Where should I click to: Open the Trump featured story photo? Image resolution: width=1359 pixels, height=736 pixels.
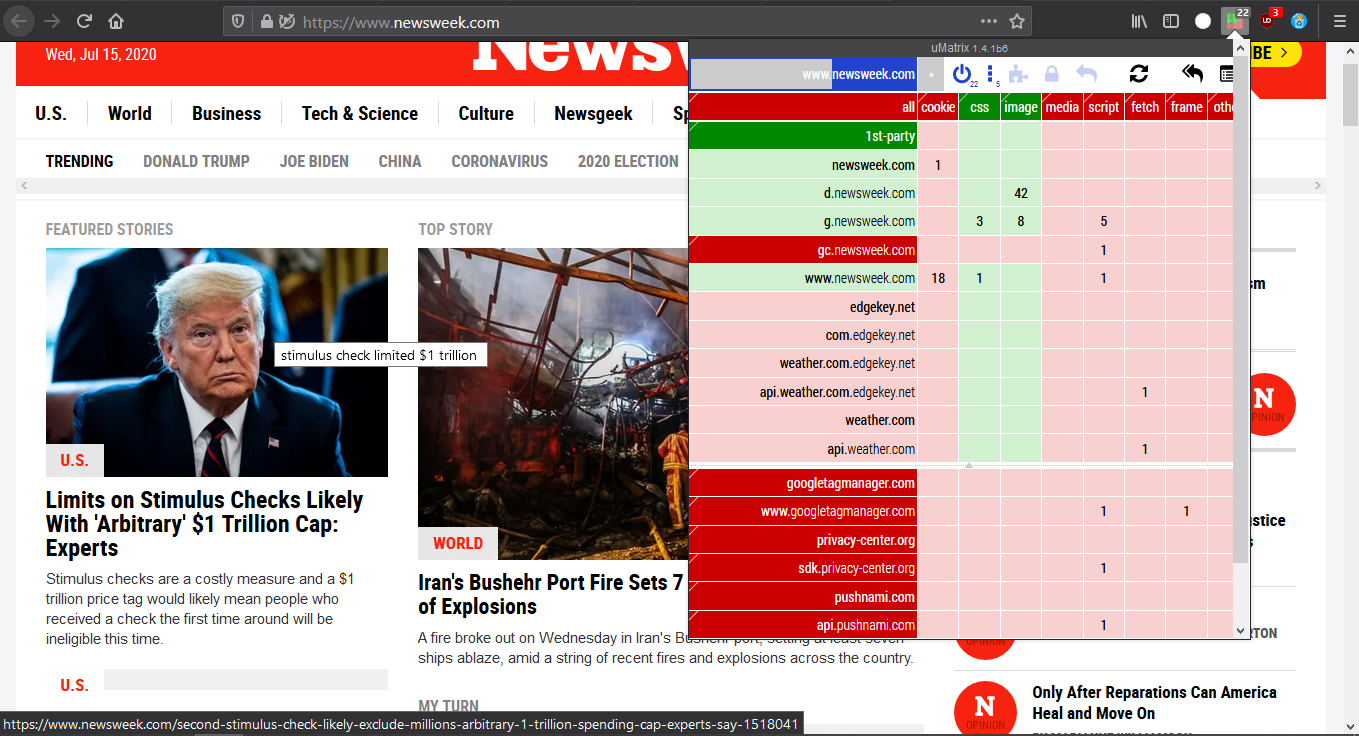pos(217,362)
